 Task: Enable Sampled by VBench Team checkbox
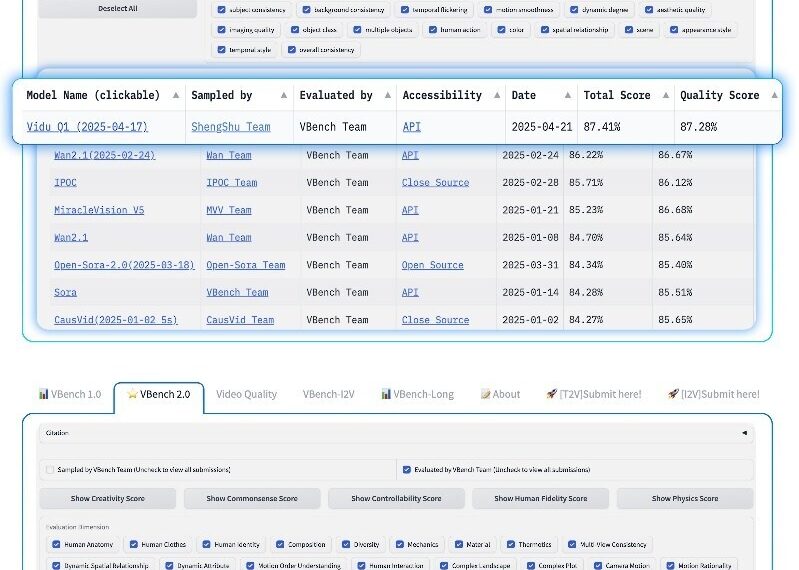pos(50,469)
